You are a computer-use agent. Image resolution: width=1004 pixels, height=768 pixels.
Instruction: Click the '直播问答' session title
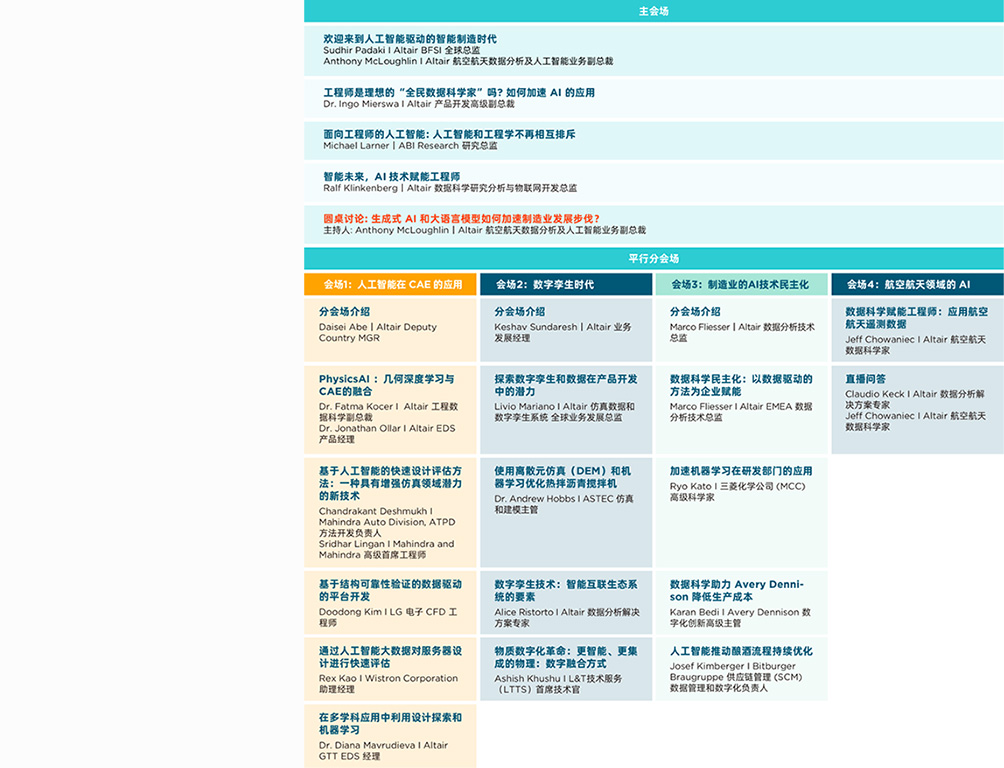866,379
